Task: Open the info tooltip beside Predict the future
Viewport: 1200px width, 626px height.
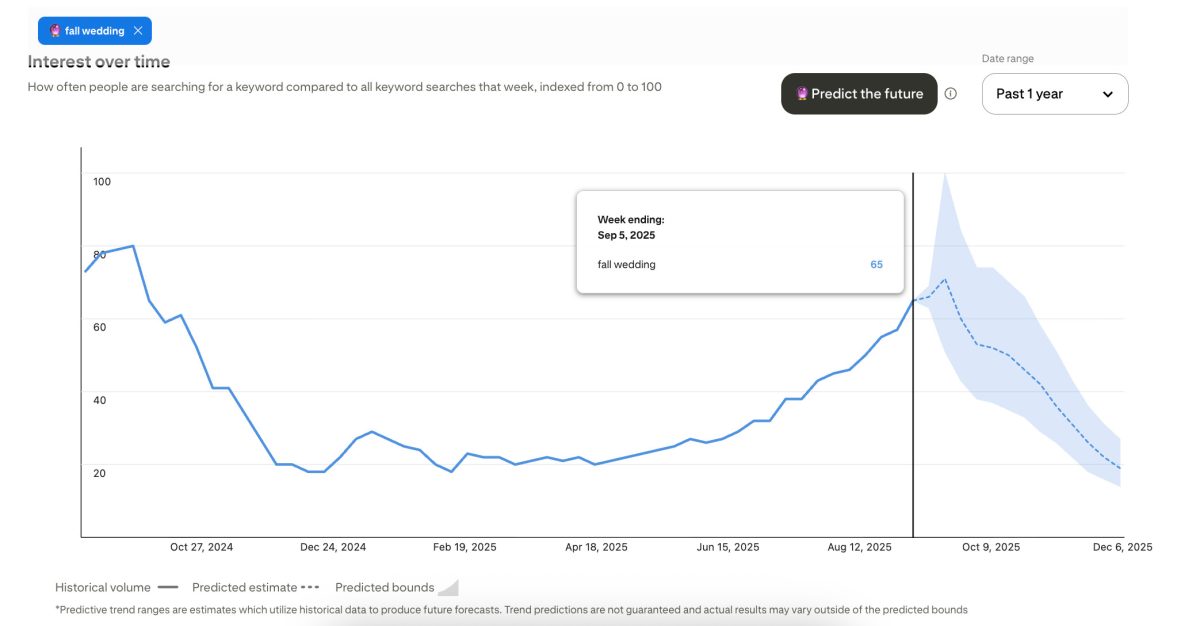Action: tap(951, 93)
